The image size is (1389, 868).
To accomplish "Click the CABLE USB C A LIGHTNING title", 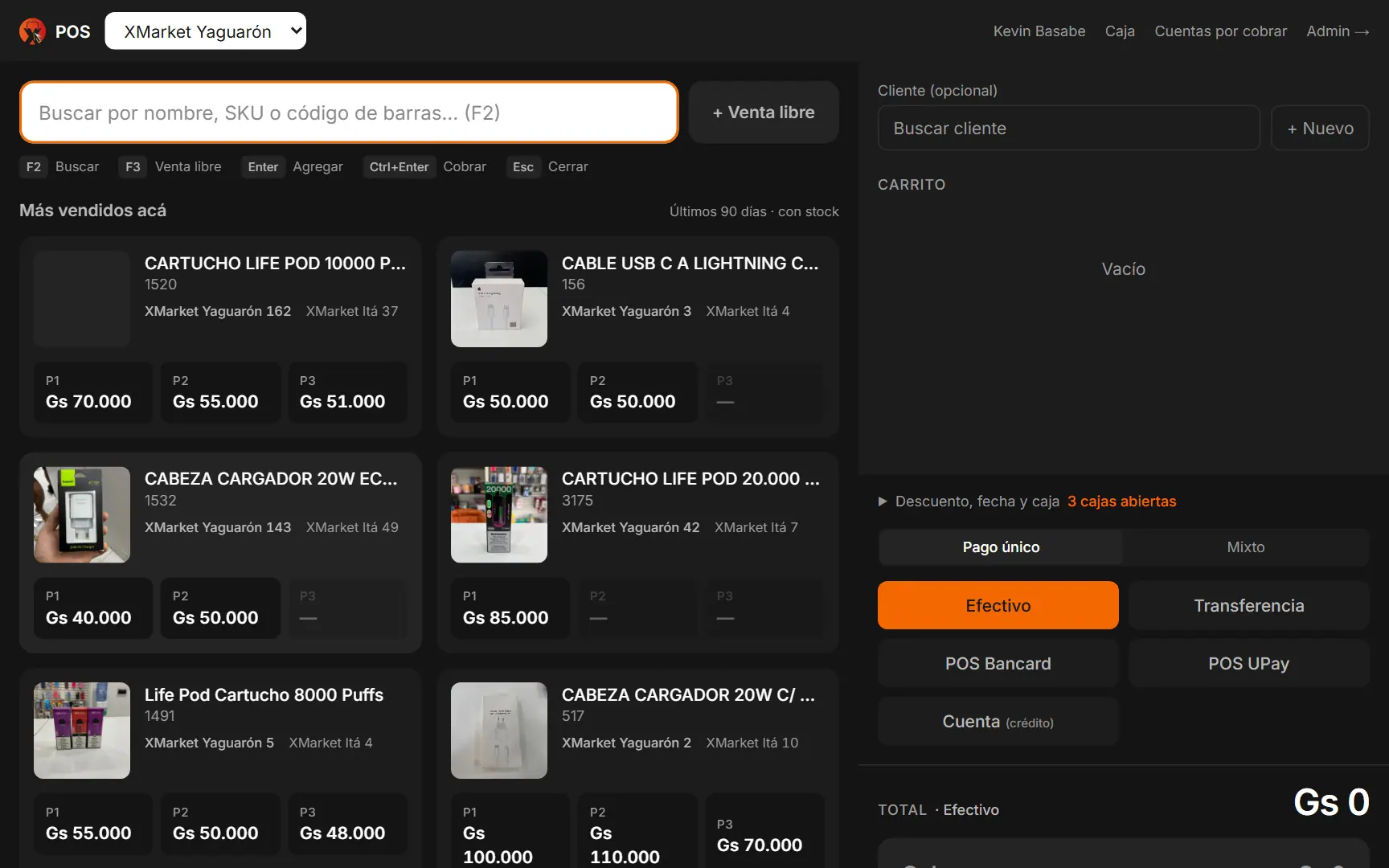I will pyautogui.click(x=690, y=263).
